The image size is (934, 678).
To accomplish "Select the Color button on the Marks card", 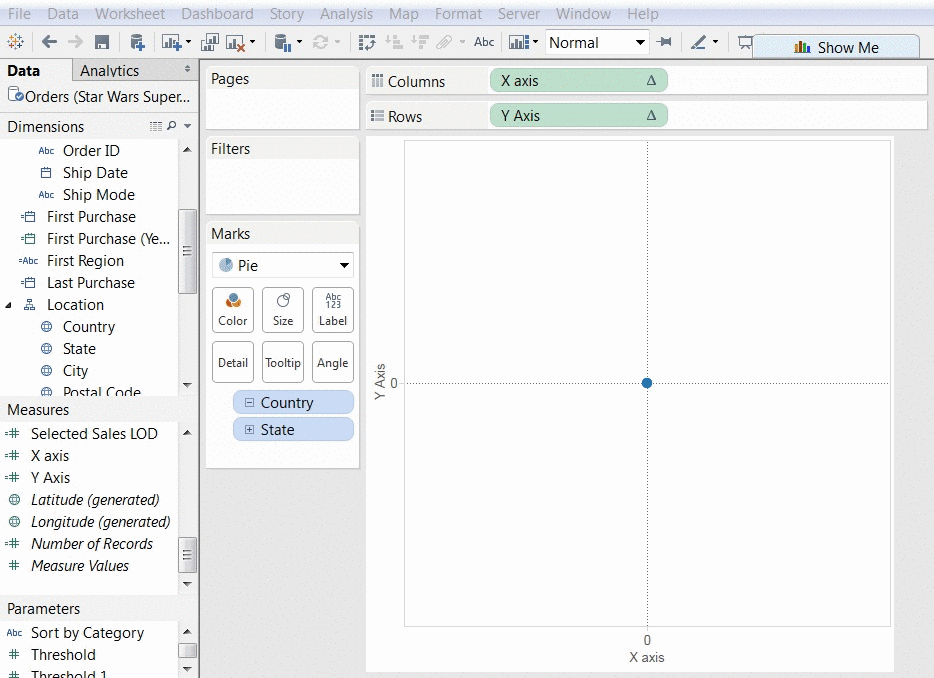I will pyautogui.click(x=232, y=310).
